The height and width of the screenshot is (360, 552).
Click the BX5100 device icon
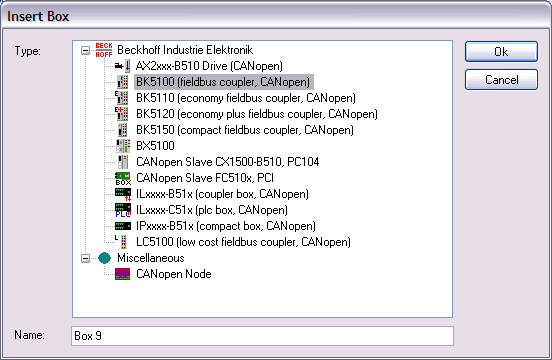(123, 146)
